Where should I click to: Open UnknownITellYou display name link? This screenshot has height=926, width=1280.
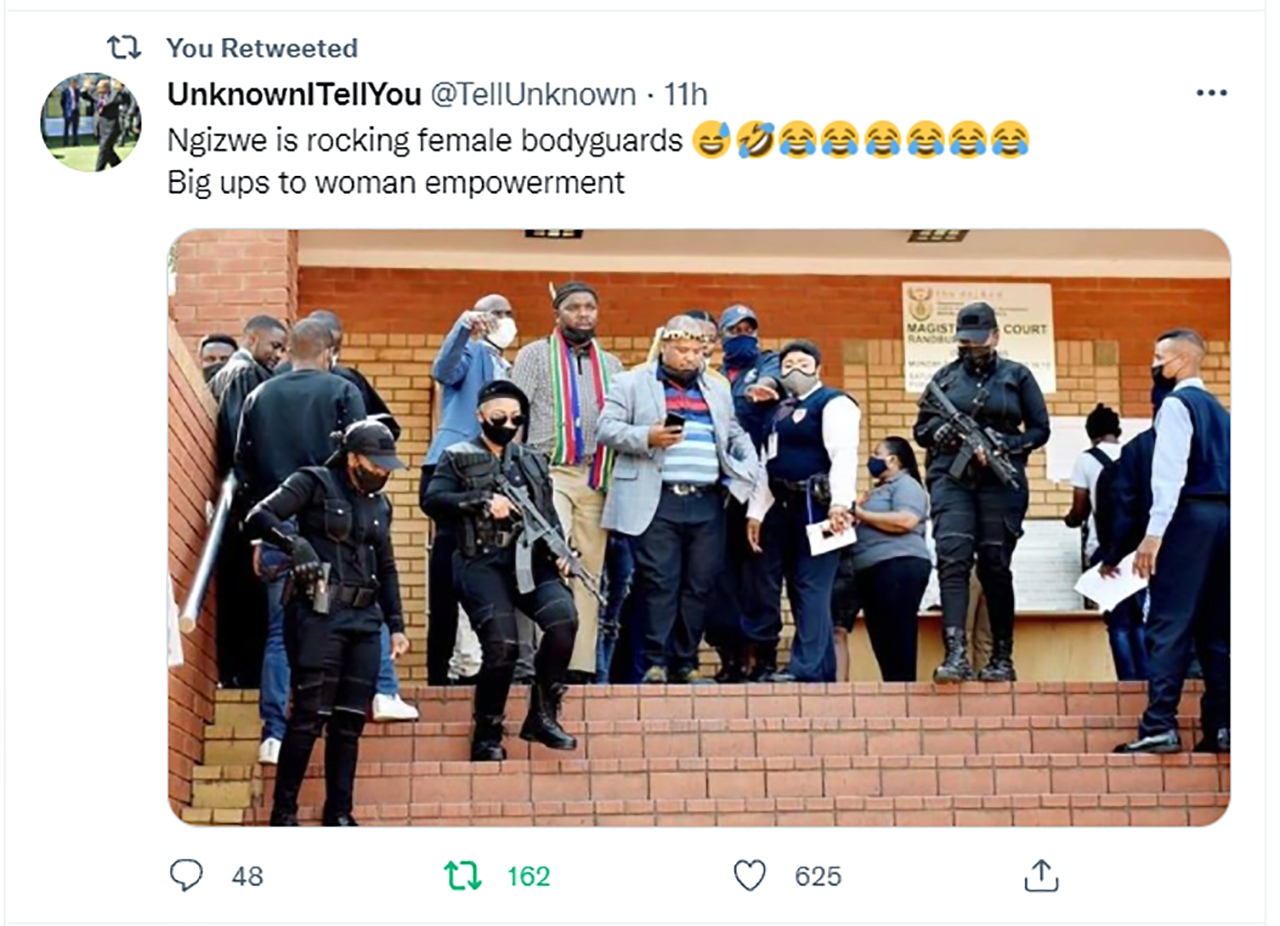(x=294, y=94)
